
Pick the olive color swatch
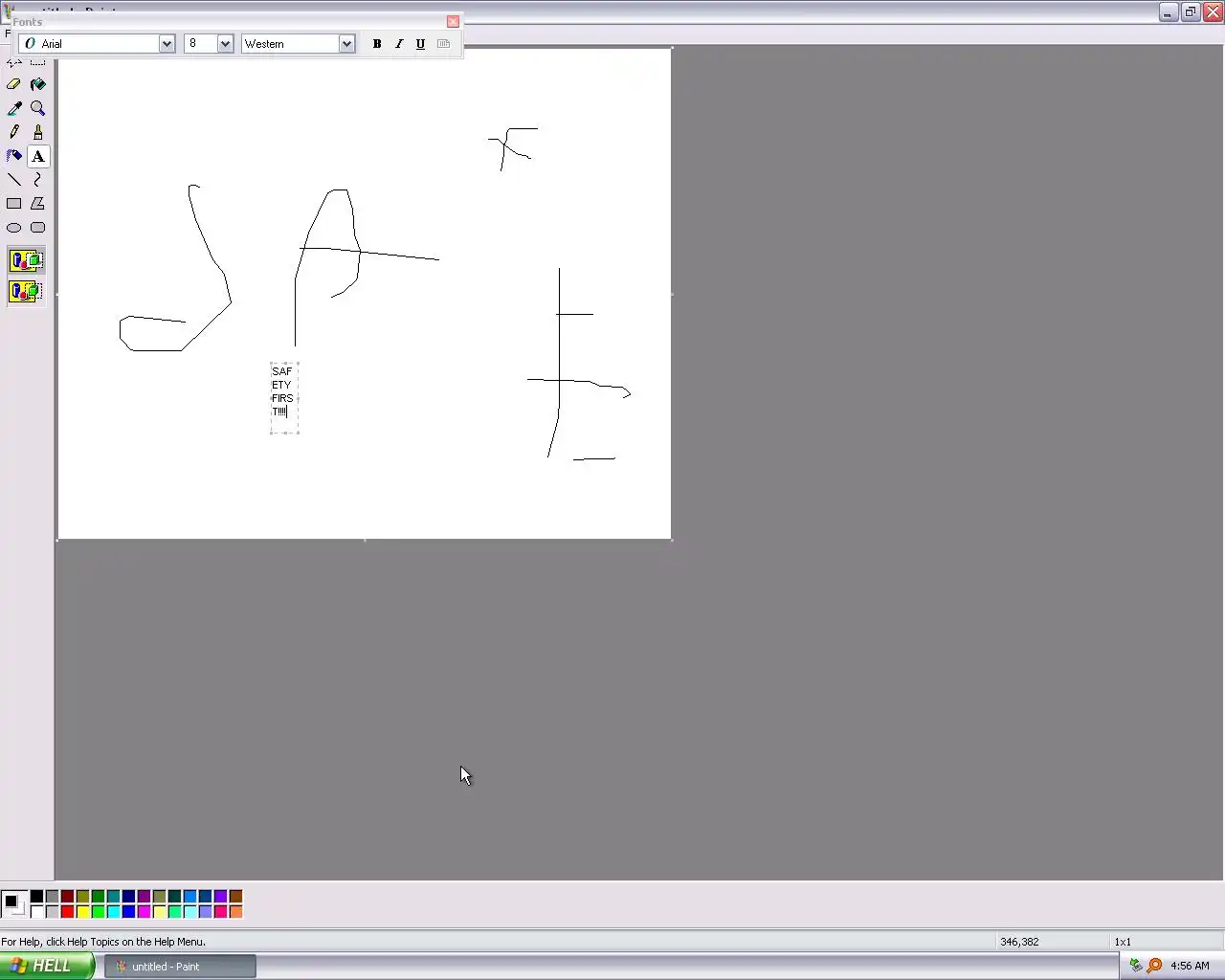[82, 897]
